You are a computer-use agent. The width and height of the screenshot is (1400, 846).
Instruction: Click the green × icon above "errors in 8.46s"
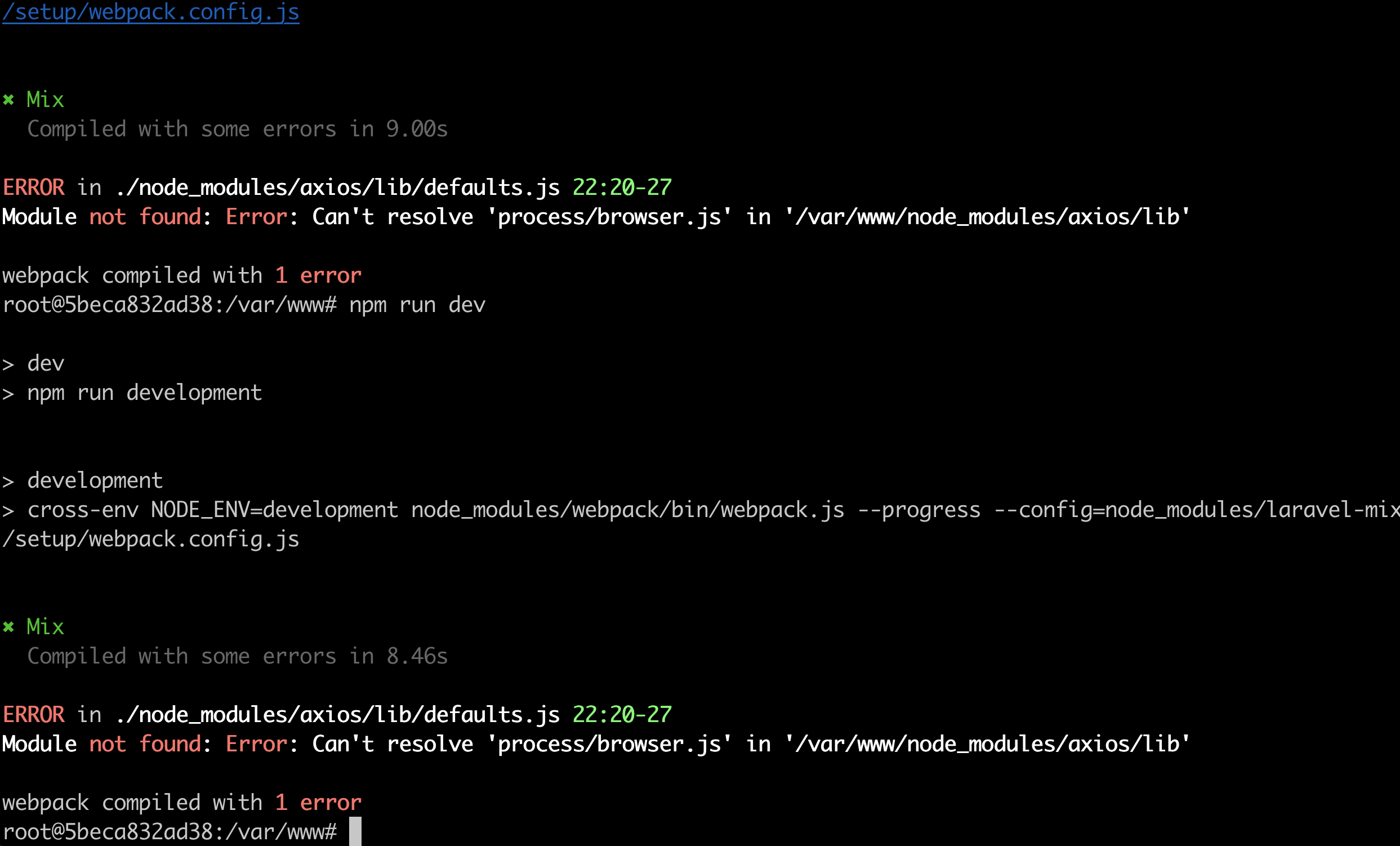pyautogui.click(x=8, y=627)
